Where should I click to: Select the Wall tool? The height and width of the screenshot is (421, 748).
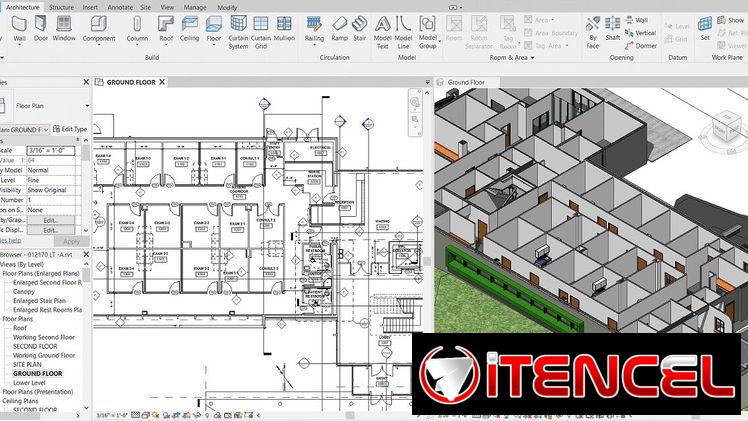19,29
